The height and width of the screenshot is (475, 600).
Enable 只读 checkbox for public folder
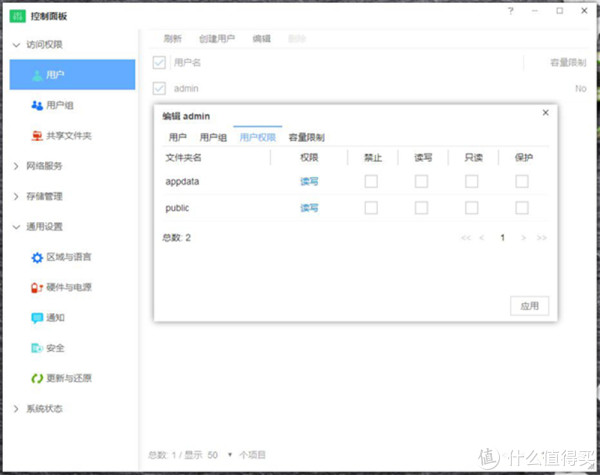471,208
